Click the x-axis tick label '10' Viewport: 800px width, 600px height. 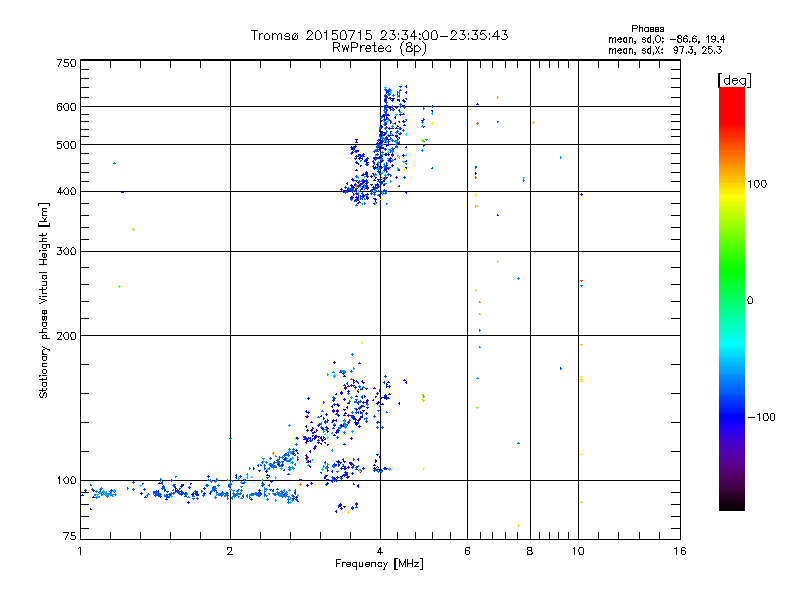pyautogui.click(x=578, y=551)
